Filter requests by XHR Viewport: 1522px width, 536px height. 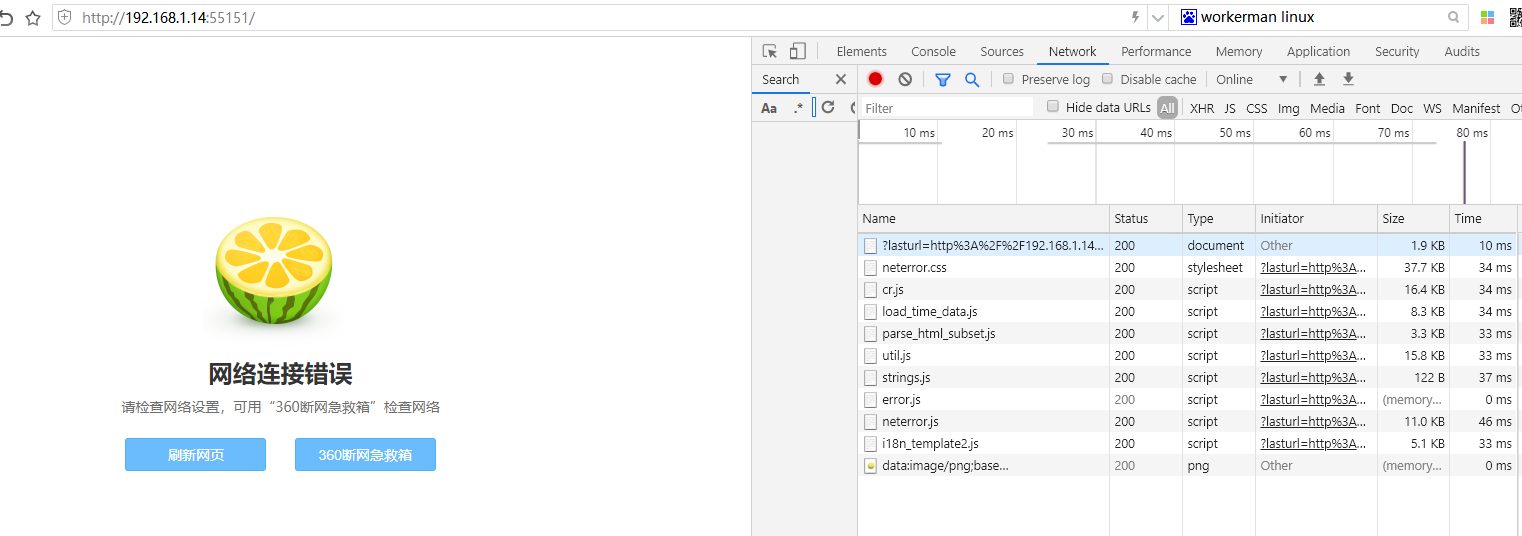(1202, 108)
